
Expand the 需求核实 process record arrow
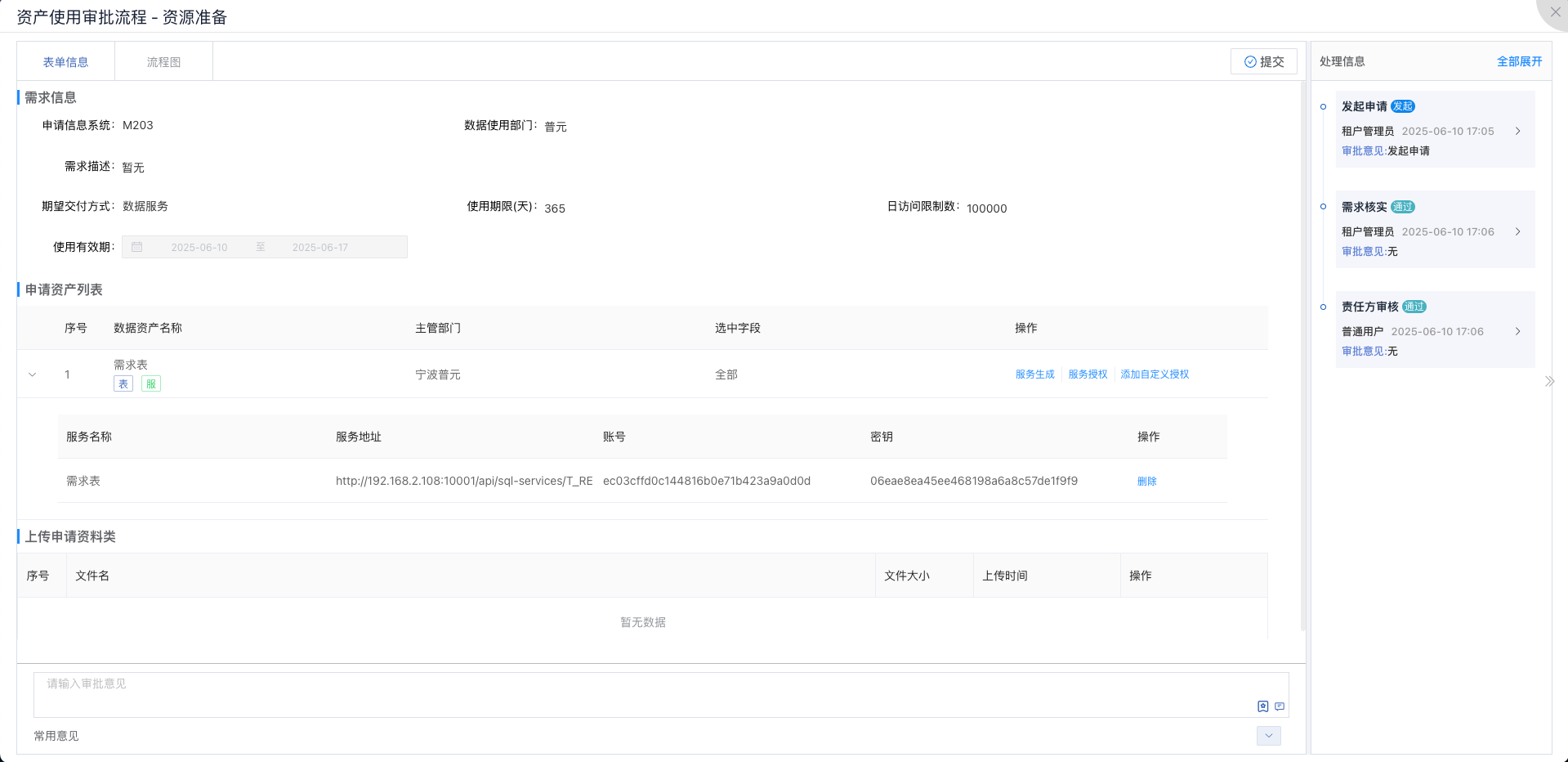point(1517,231)
